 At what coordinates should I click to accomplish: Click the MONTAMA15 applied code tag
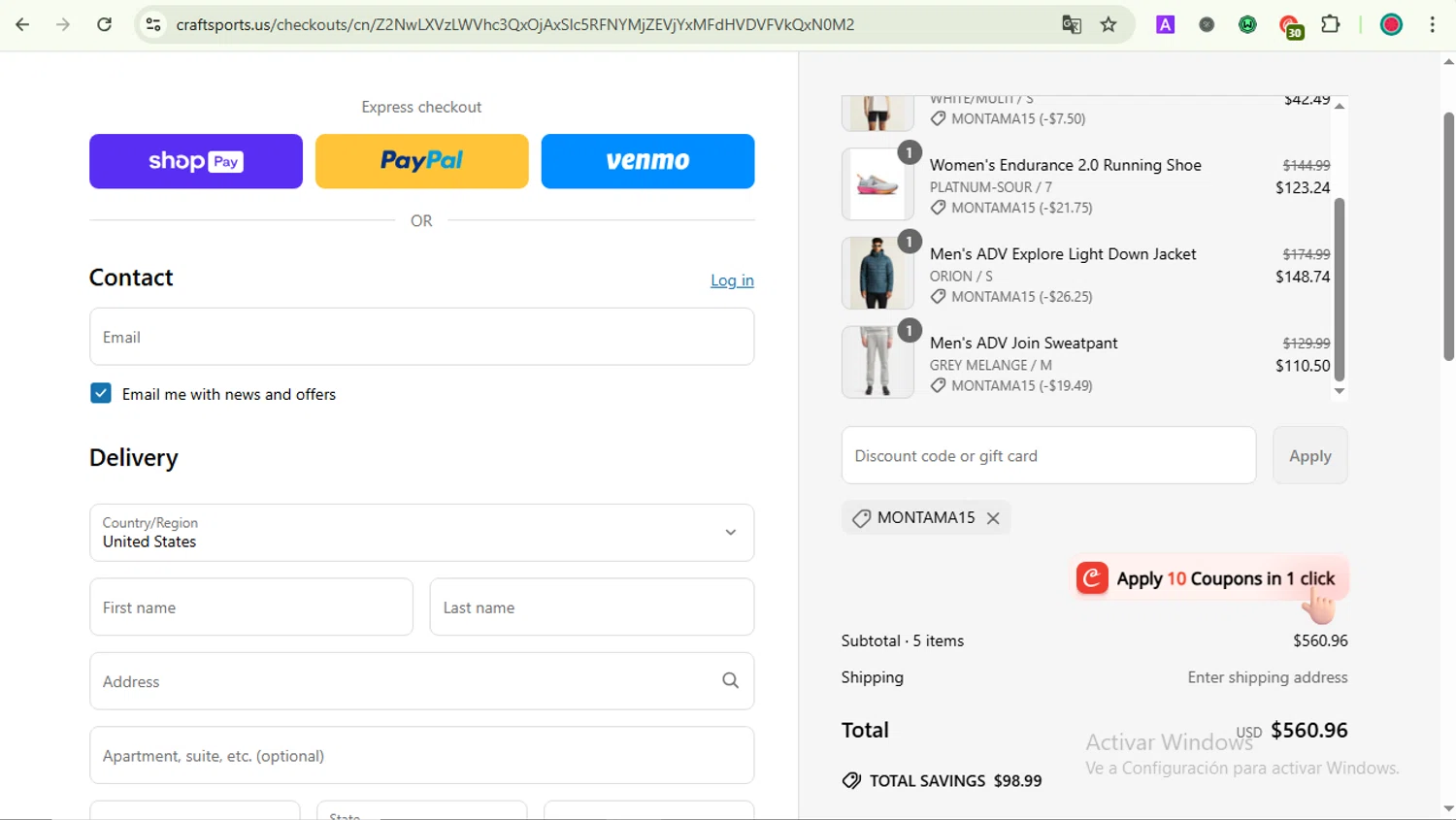pyautogui.click(x=925, y=517)
